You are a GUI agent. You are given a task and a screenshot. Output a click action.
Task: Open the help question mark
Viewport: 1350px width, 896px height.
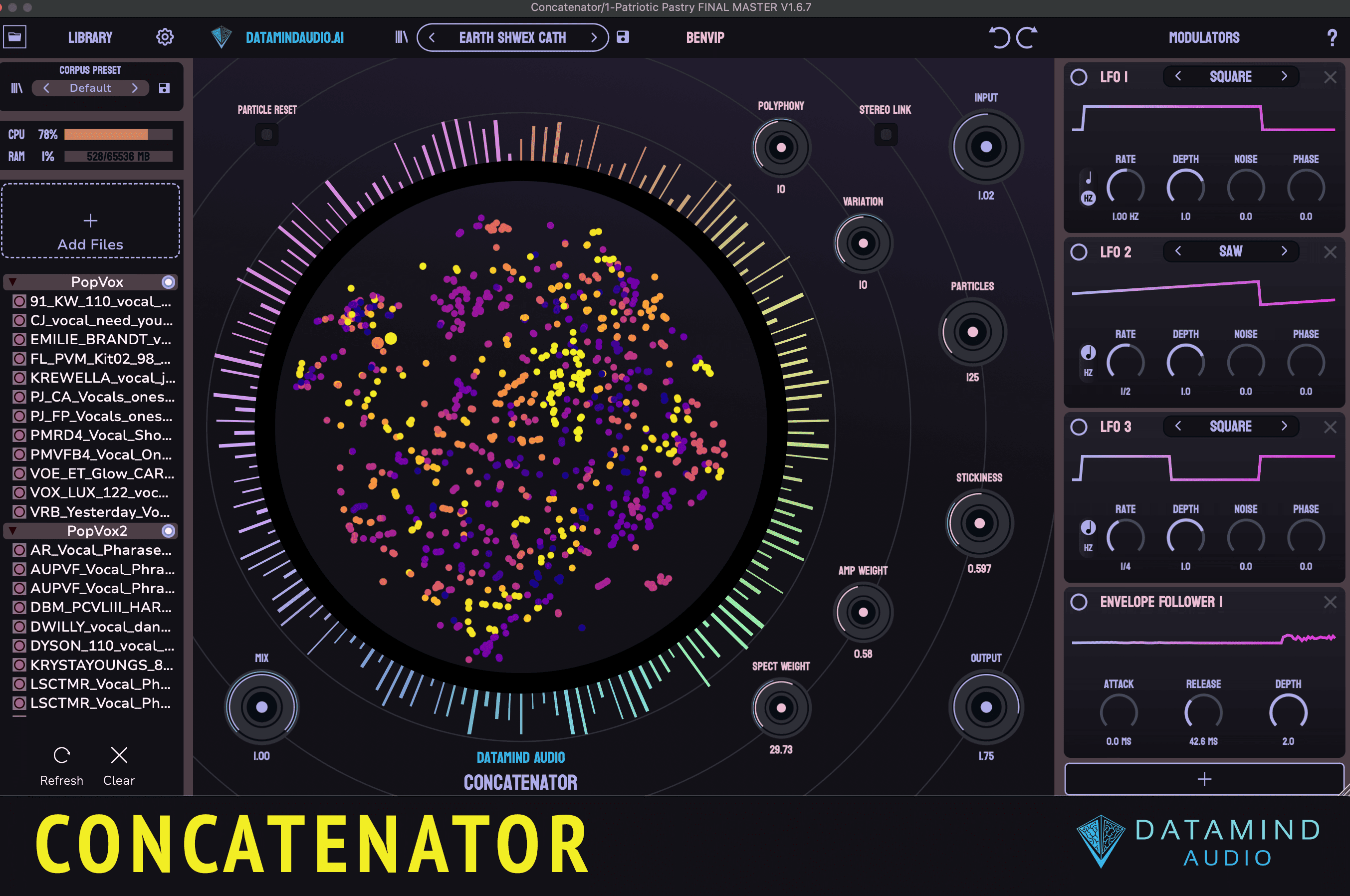pos(1333,36)
